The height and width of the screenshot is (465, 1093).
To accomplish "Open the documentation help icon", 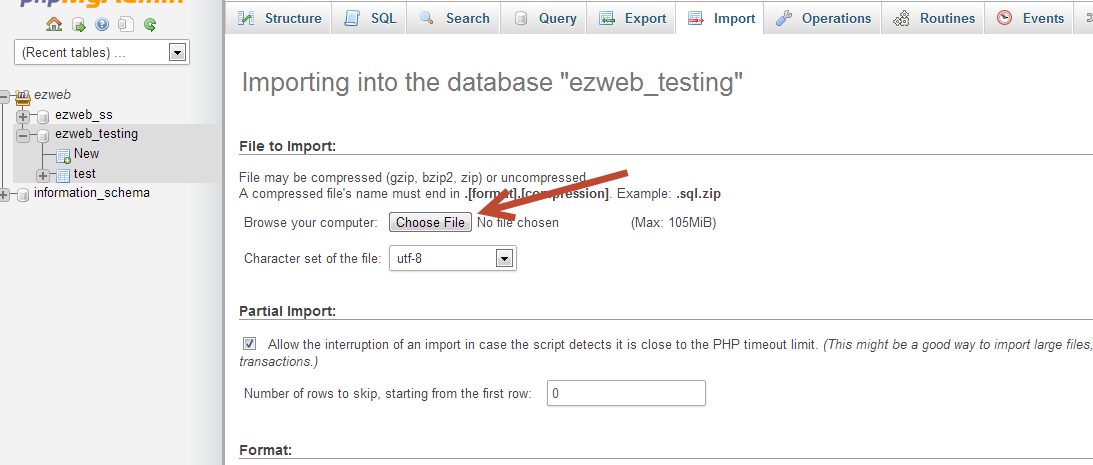I will click(102, 25).
